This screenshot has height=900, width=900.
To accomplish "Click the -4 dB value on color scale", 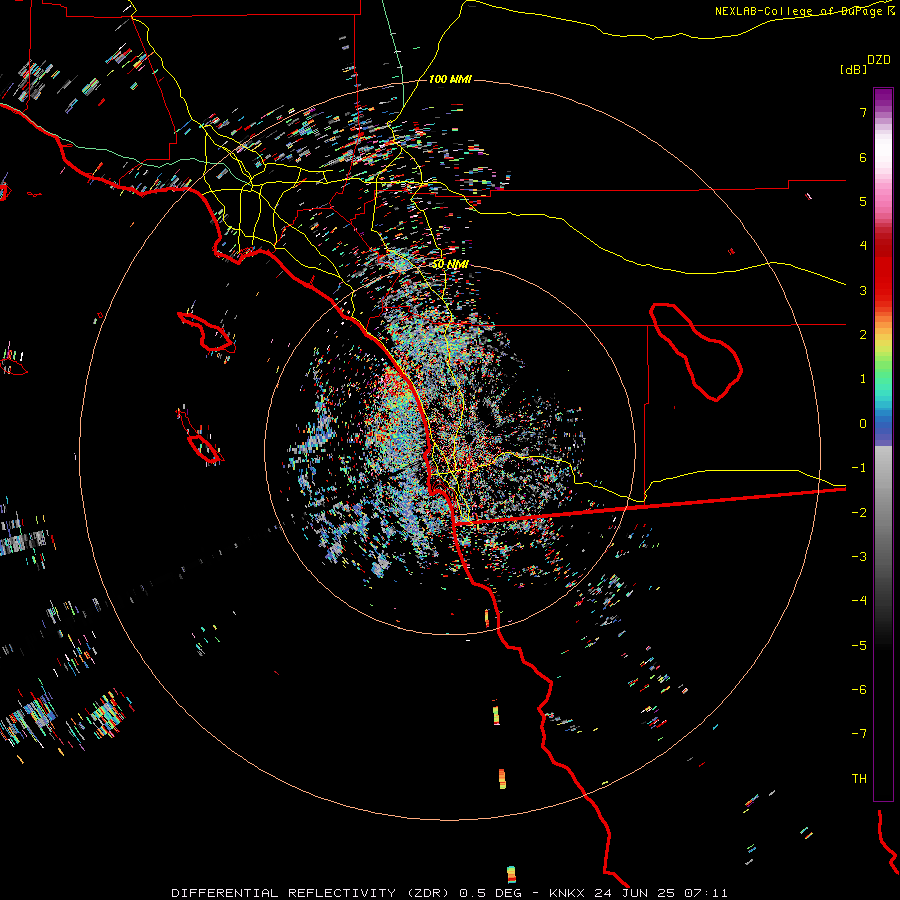I will (859, 601).
